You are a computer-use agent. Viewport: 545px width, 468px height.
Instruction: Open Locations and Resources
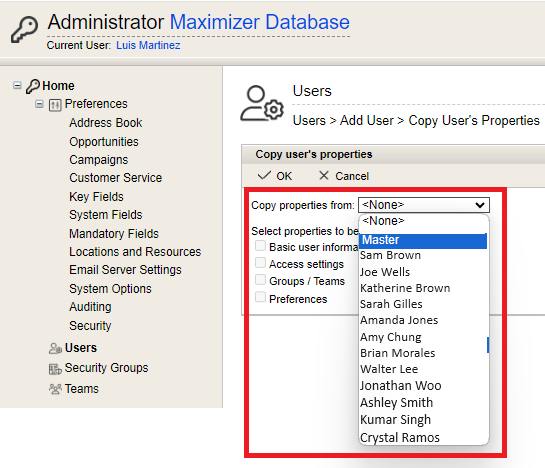pos(135,252)
